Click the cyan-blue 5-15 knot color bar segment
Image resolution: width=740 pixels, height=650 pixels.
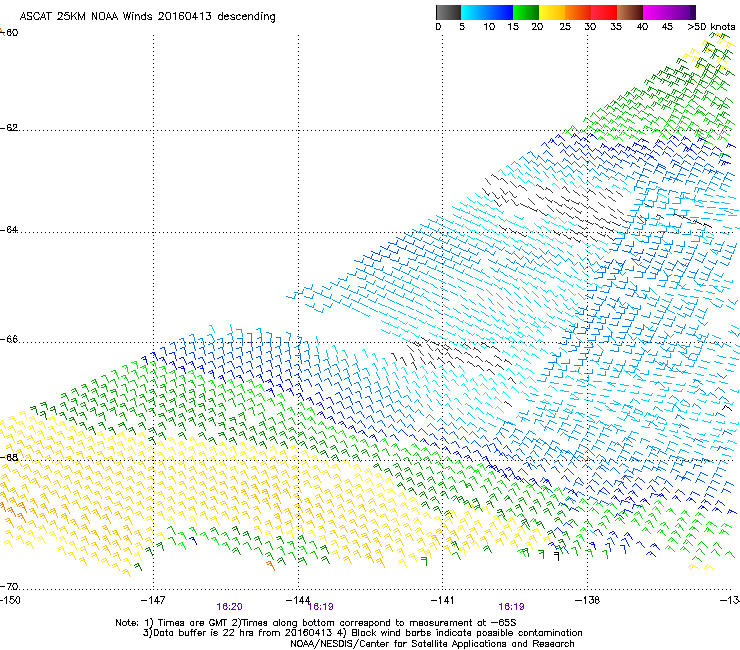487,12
